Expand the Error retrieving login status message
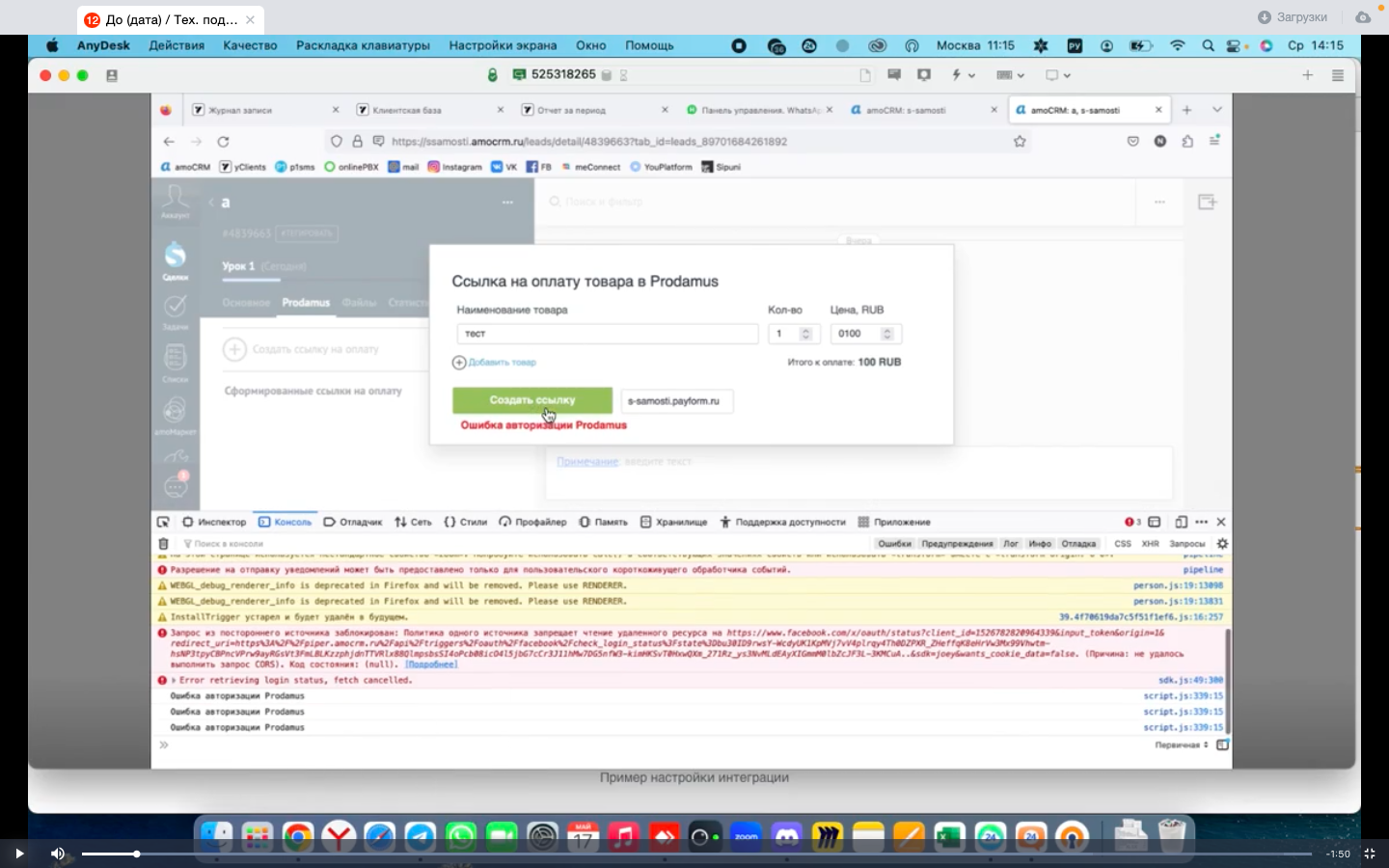 click(174, 680)
